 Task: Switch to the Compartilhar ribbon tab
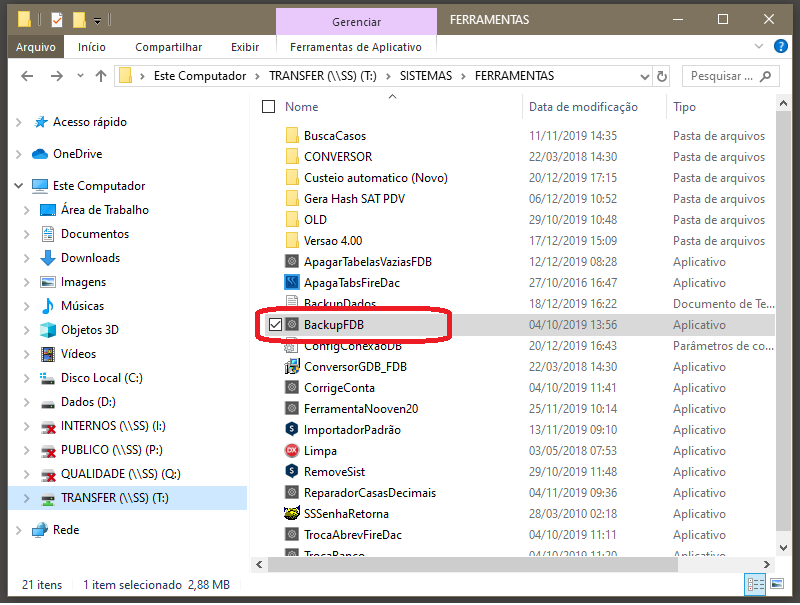pos(168,47)
